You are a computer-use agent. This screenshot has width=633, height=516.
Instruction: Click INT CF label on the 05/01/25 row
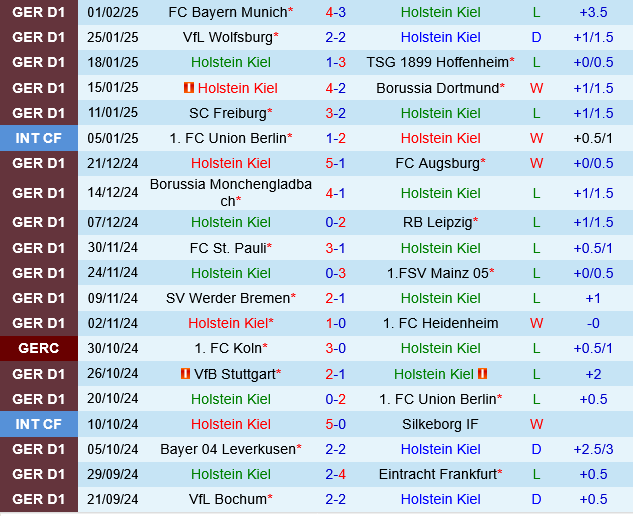tap(39, 138)
